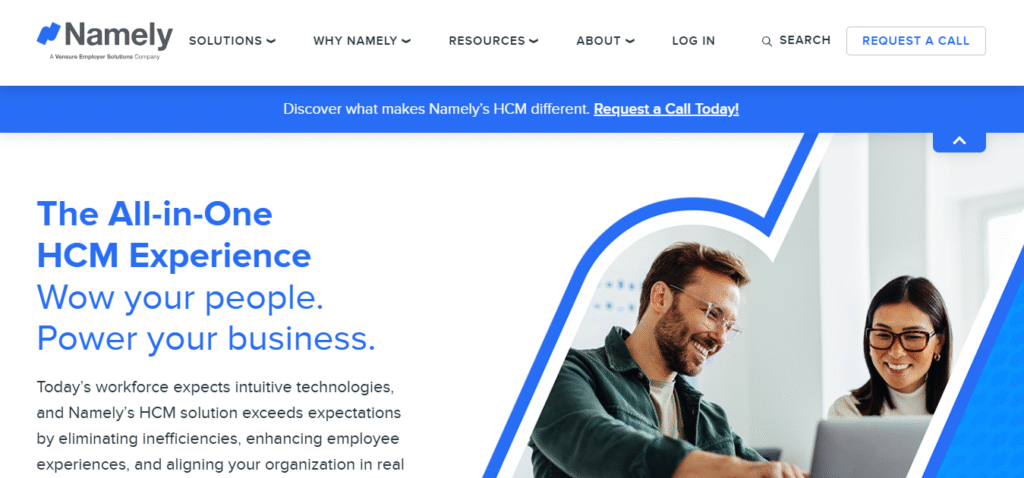
Task: Click the chevron next to Solutions
Action: tap(271, 41)
